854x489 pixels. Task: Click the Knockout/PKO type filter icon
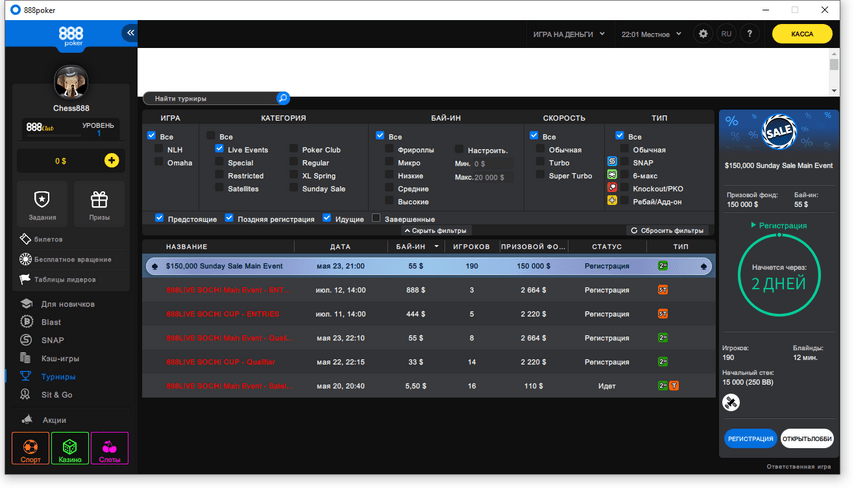coord(612,188)
